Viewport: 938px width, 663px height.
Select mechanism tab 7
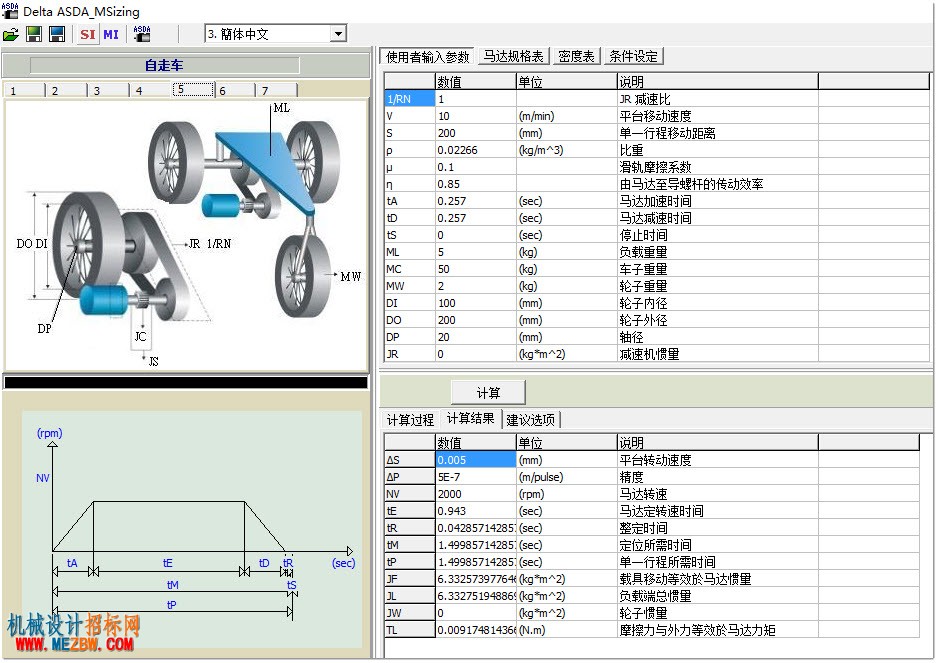click(x=277, y=90)
